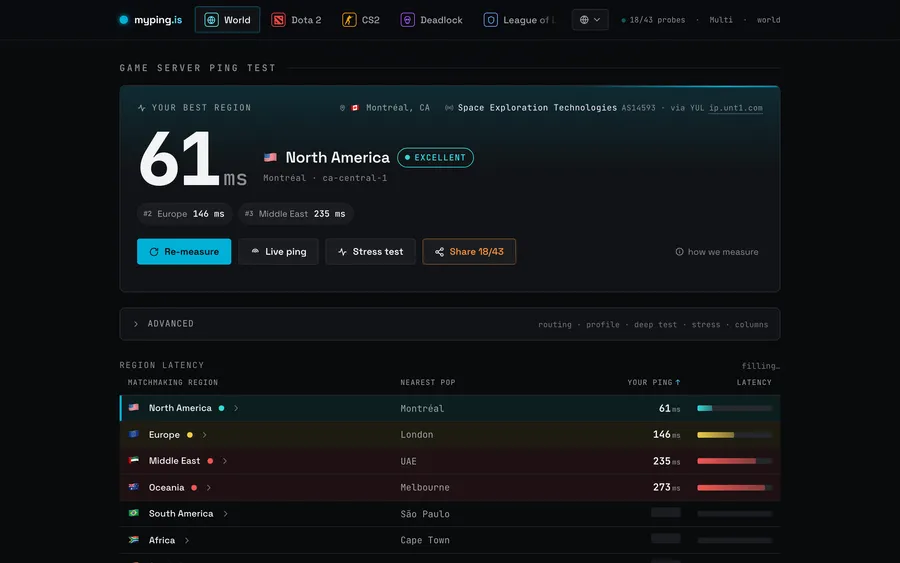Click the Re-measure button
This screenshot has width=900, height=563.
click(x=184, y=251)
